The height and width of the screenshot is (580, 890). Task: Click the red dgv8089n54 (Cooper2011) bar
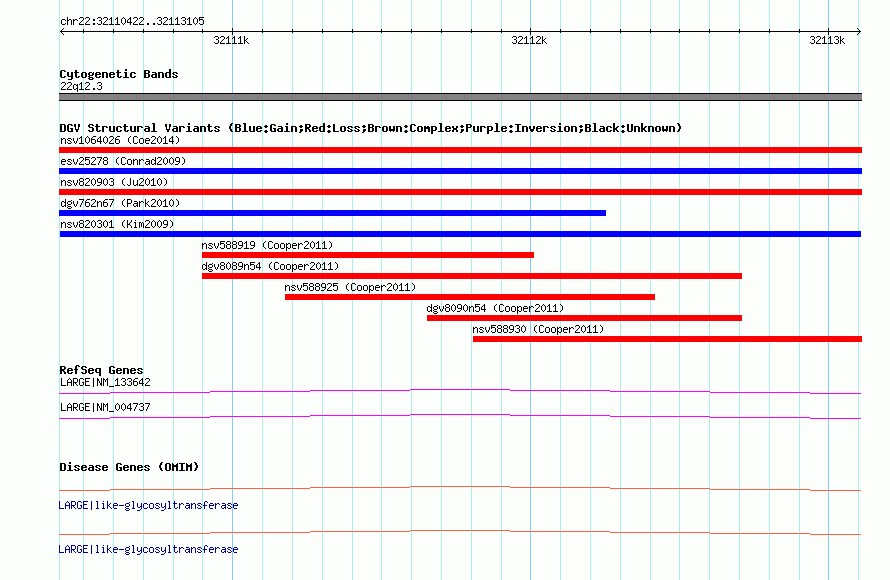[x=472, y=276]
